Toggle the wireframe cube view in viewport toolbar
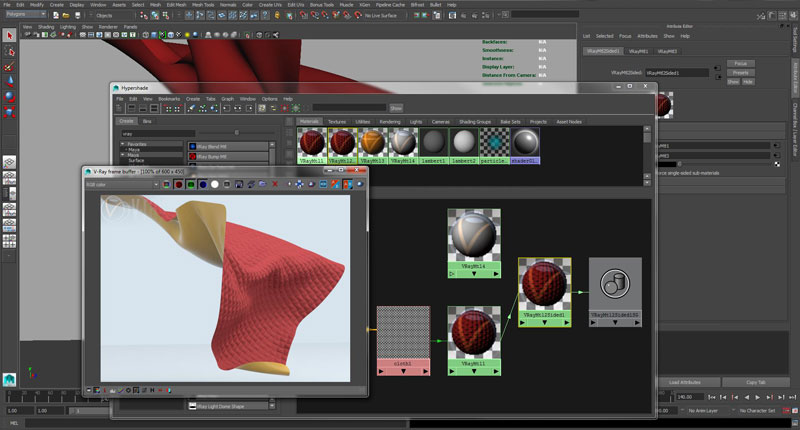 [146, 35]
